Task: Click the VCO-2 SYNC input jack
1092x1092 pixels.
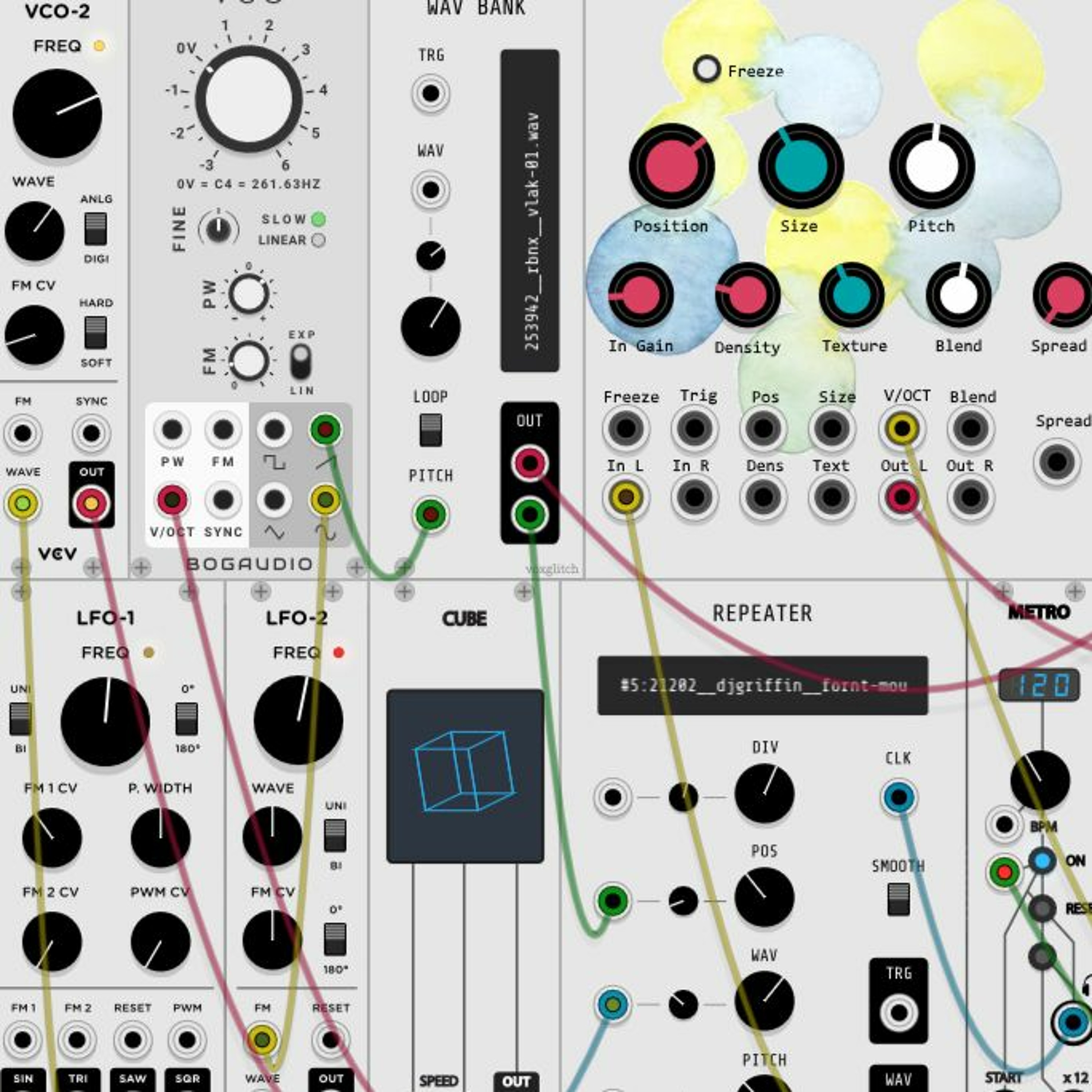Action: [91, 434]
